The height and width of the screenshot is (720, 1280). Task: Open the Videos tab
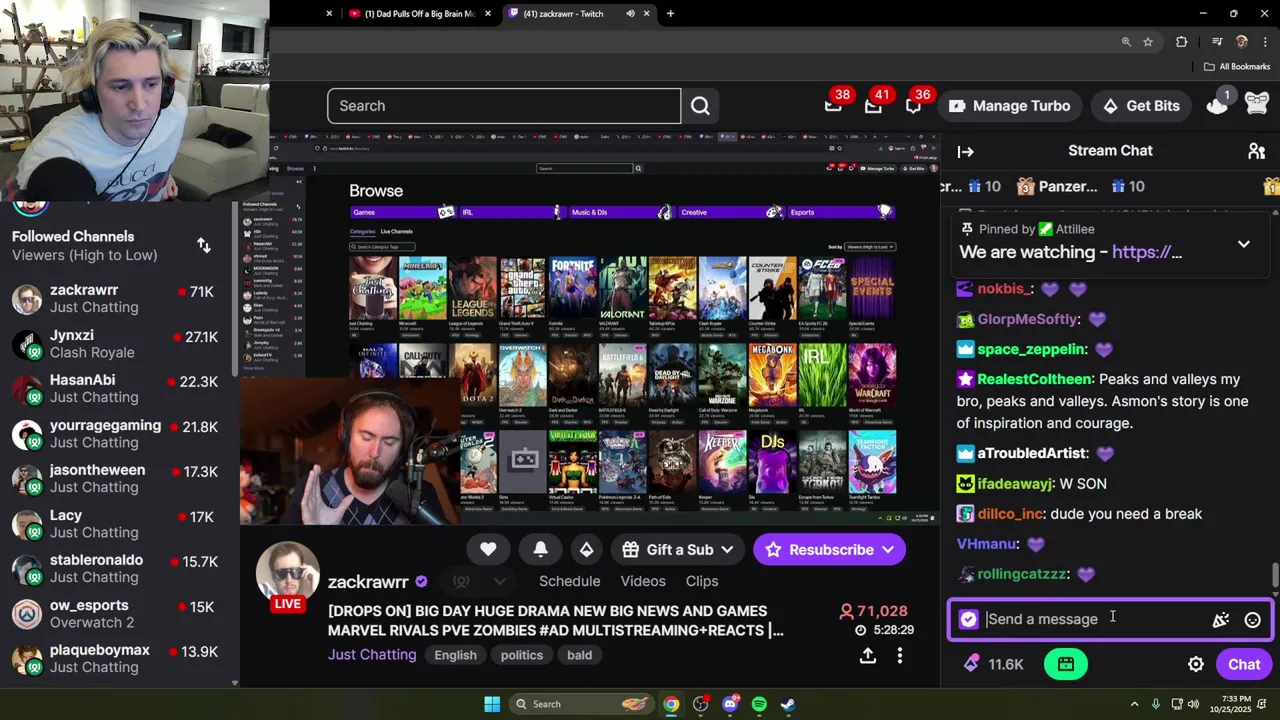pos(643,581)
